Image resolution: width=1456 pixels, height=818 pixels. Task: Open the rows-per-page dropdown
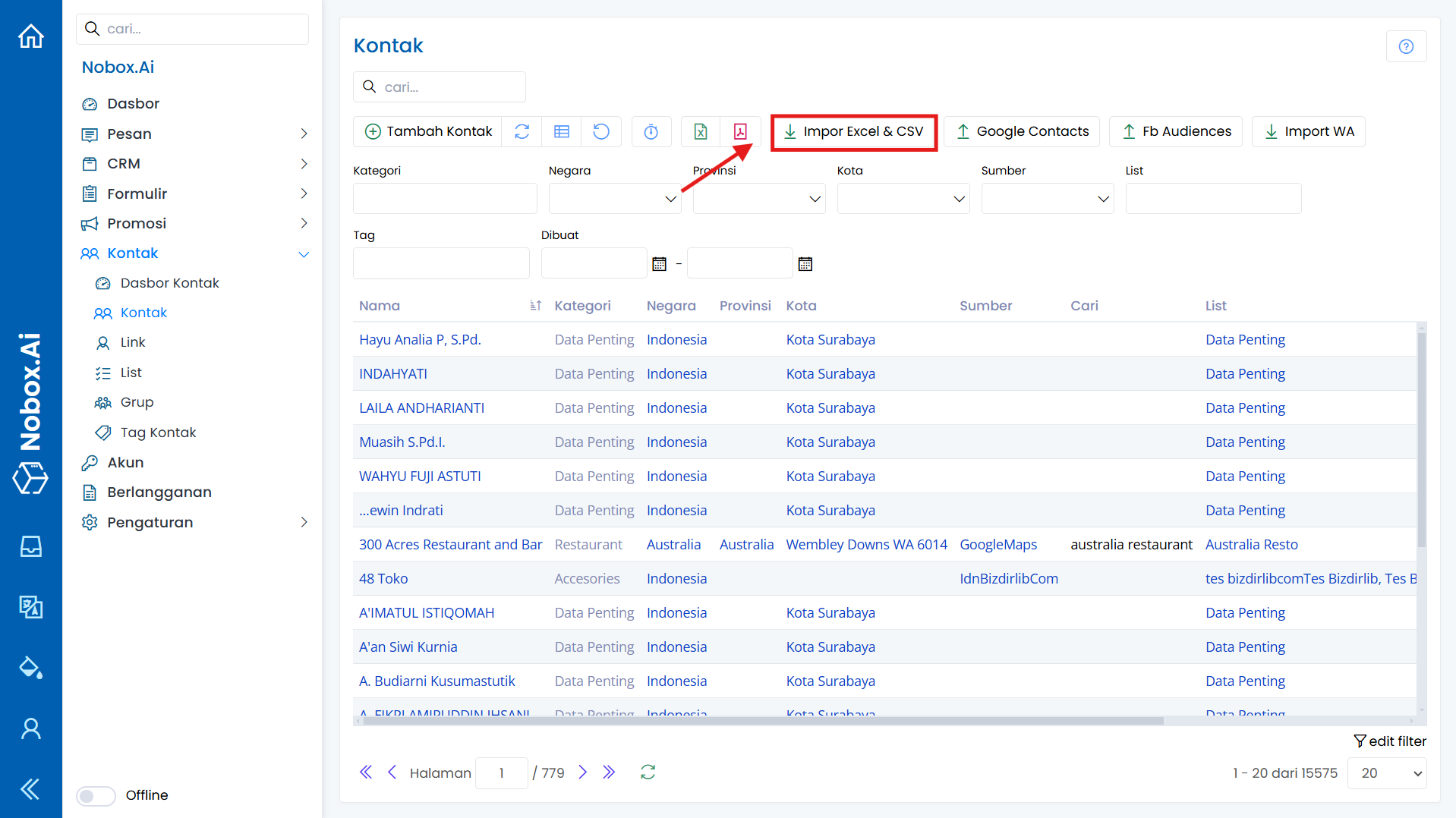(x=1386, y=773)
